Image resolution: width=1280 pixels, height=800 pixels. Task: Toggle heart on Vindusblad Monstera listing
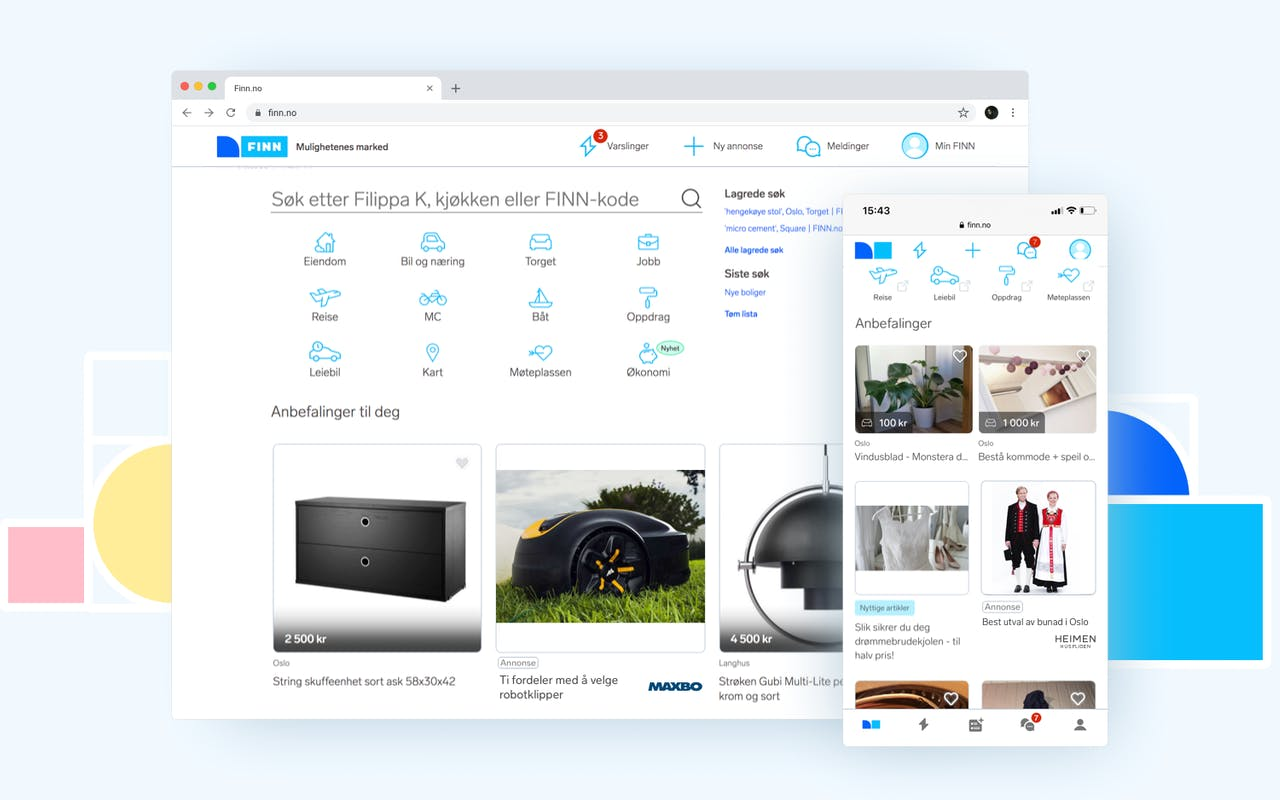[959, 356]
